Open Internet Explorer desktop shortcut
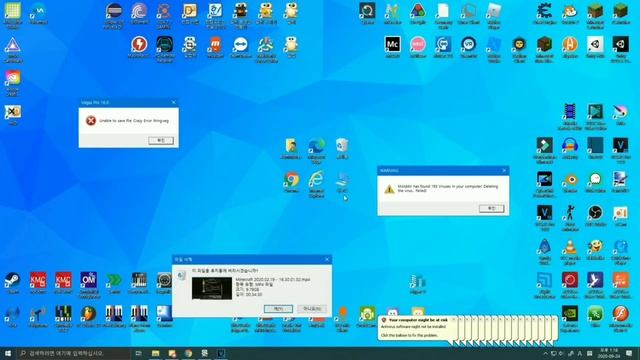640x360 pixels. [x=316, y=180]
